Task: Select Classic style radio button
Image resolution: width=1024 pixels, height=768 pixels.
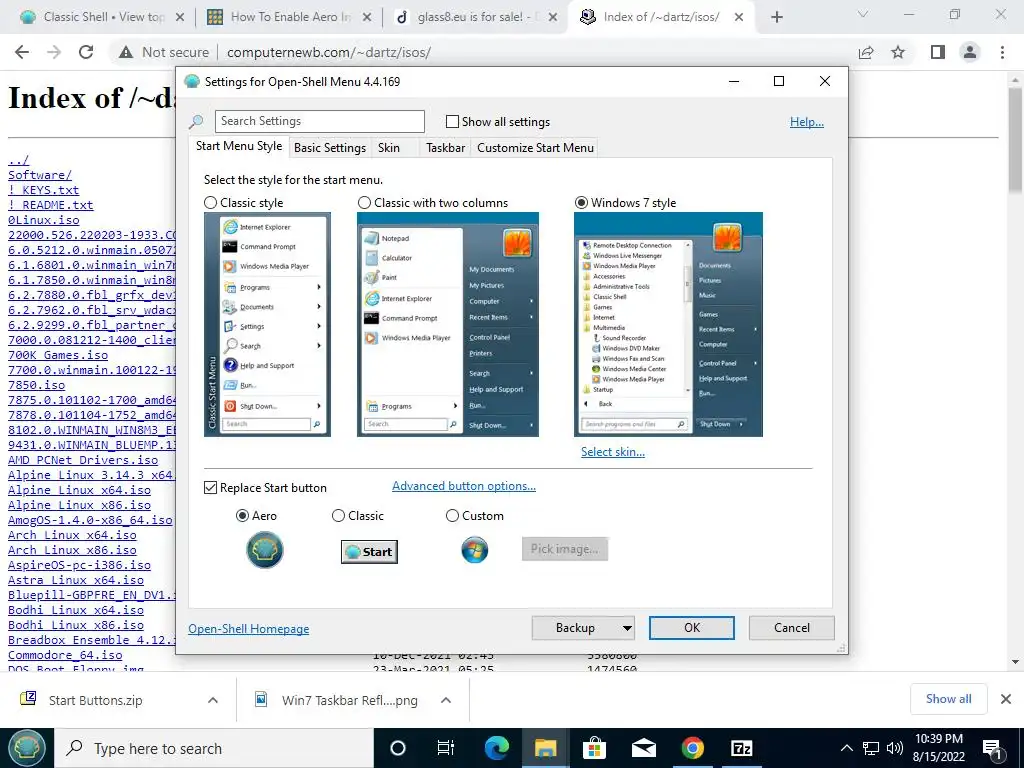Action: coord(210,203)
